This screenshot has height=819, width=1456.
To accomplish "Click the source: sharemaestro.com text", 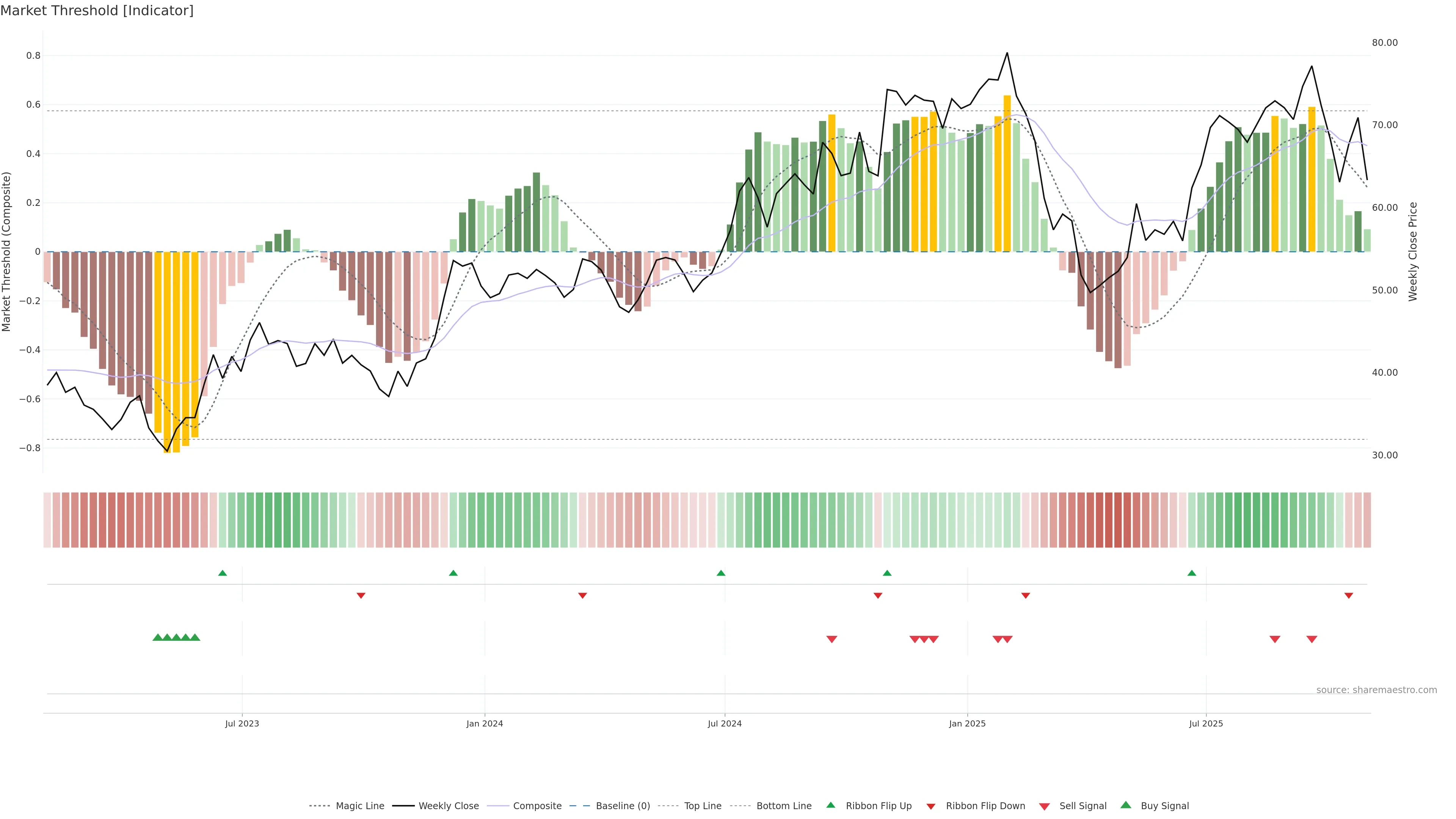I will click(1376, 690).
